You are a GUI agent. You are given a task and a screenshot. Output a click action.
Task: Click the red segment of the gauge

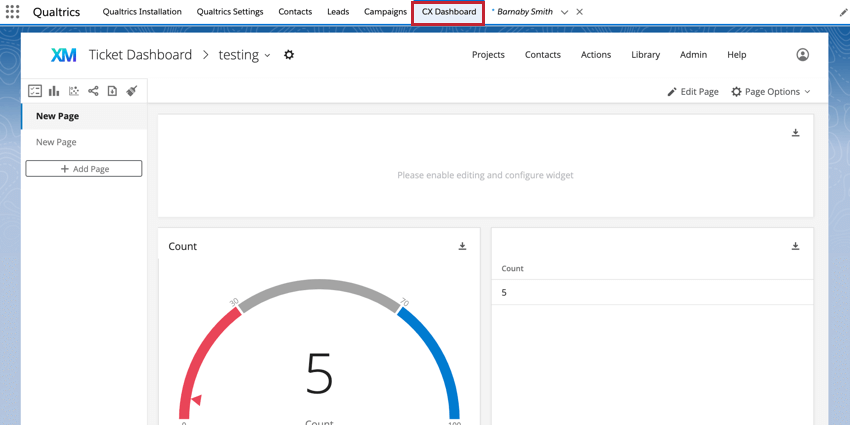(x=202, y=359)
